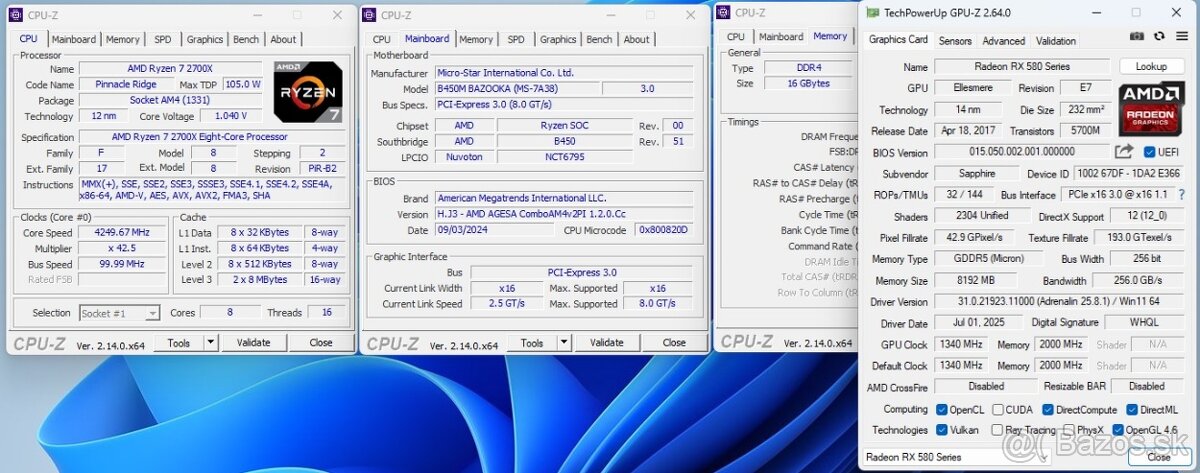This screenshot has width=1200, height=473.
Task: Open Memory tab in the Mainboard CPU-Z window
Action: [x=476, y=39]
